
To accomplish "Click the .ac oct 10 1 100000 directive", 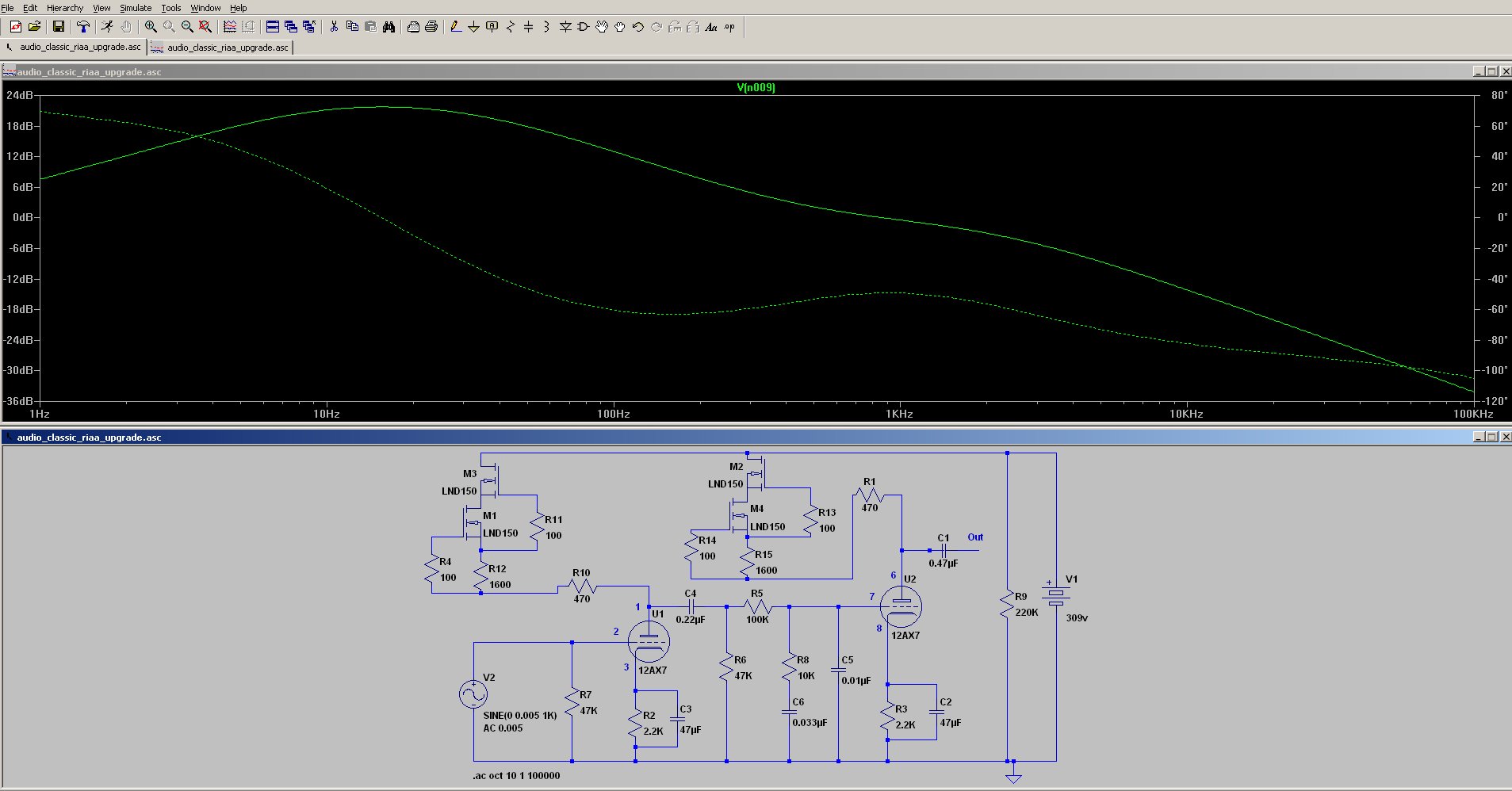I will [x=516, y=775].
